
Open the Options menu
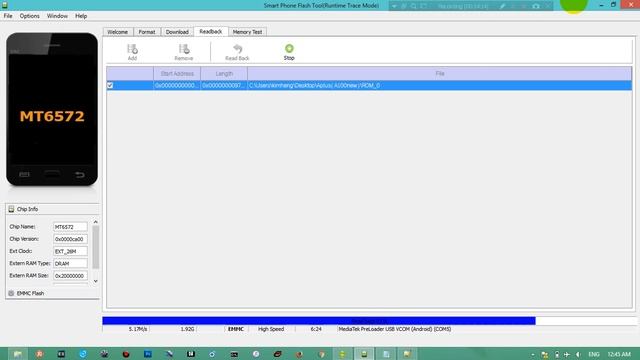click(x=29, y=16)
